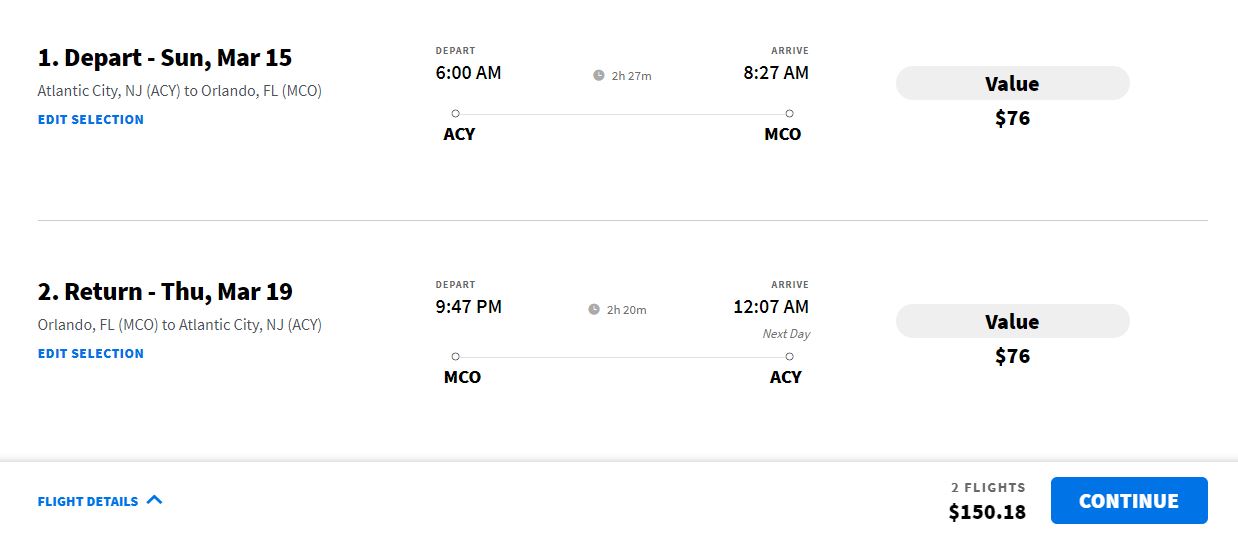Image resolution: width=1238 pixels, height=538 pixels.
Task: Click the clock icon beside 2h 27m
Action: (x=599, y=75)
